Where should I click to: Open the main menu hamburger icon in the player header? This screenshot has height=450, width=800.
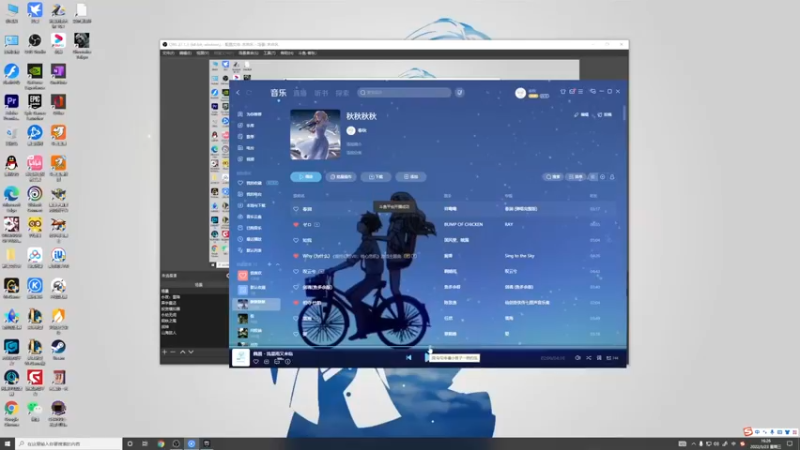581,91
